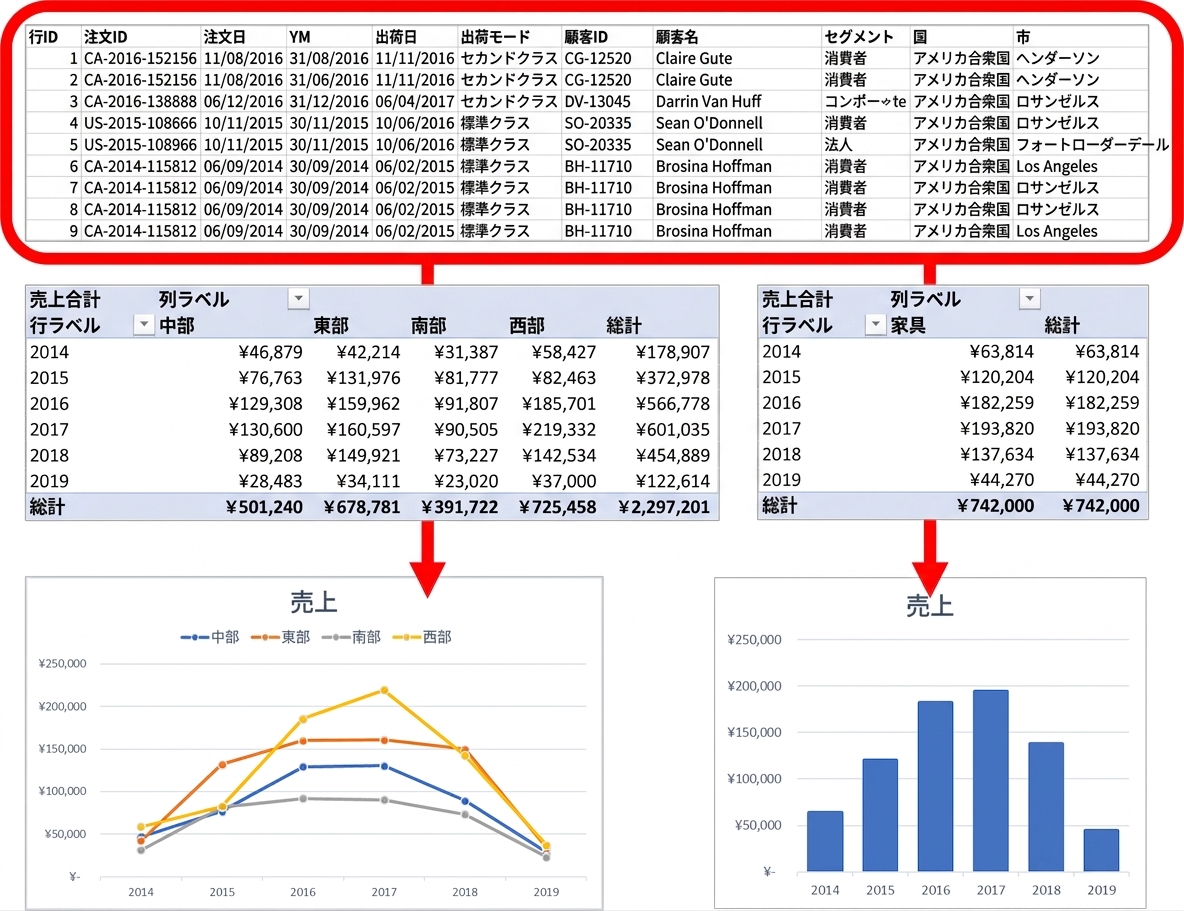Image resolution: width=1184 pixels, height=911 pixels.
Task: Select the 顧客ID column header cell
Action: pyautogui.click(x=607, y=37)
